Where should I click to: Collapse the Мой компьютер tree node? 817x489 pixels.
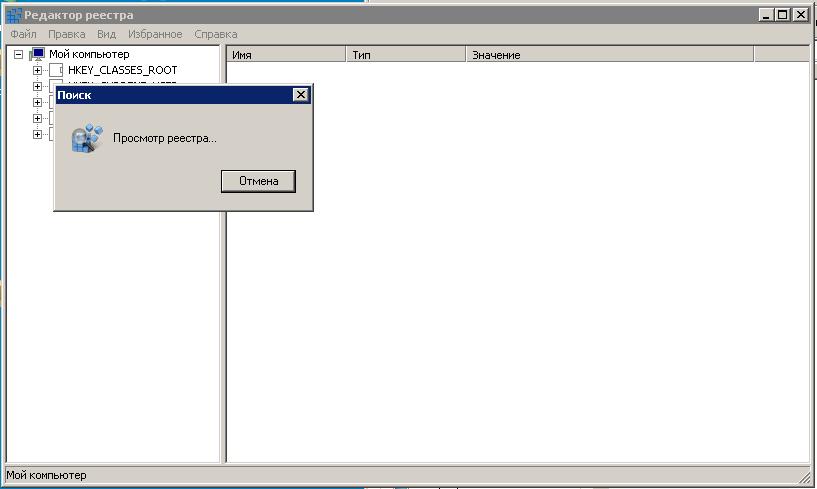click(18, 54)
